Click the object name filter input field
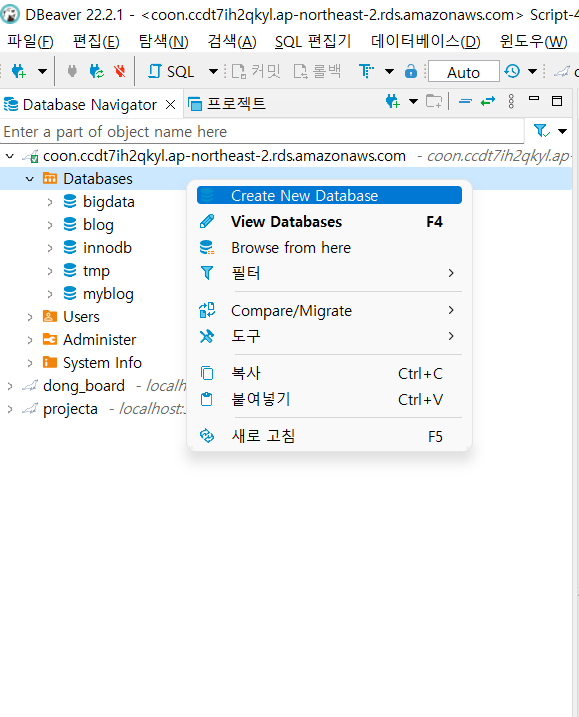579x717 pixels. pyautogui.click(x=262, y=132)
